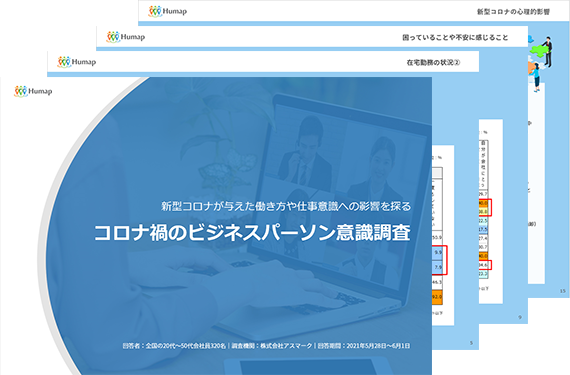The image size is (570, 375).
Task: Click the Humap logo on the 困っていることや不安に感じること slide
Action: coord(125,37)
